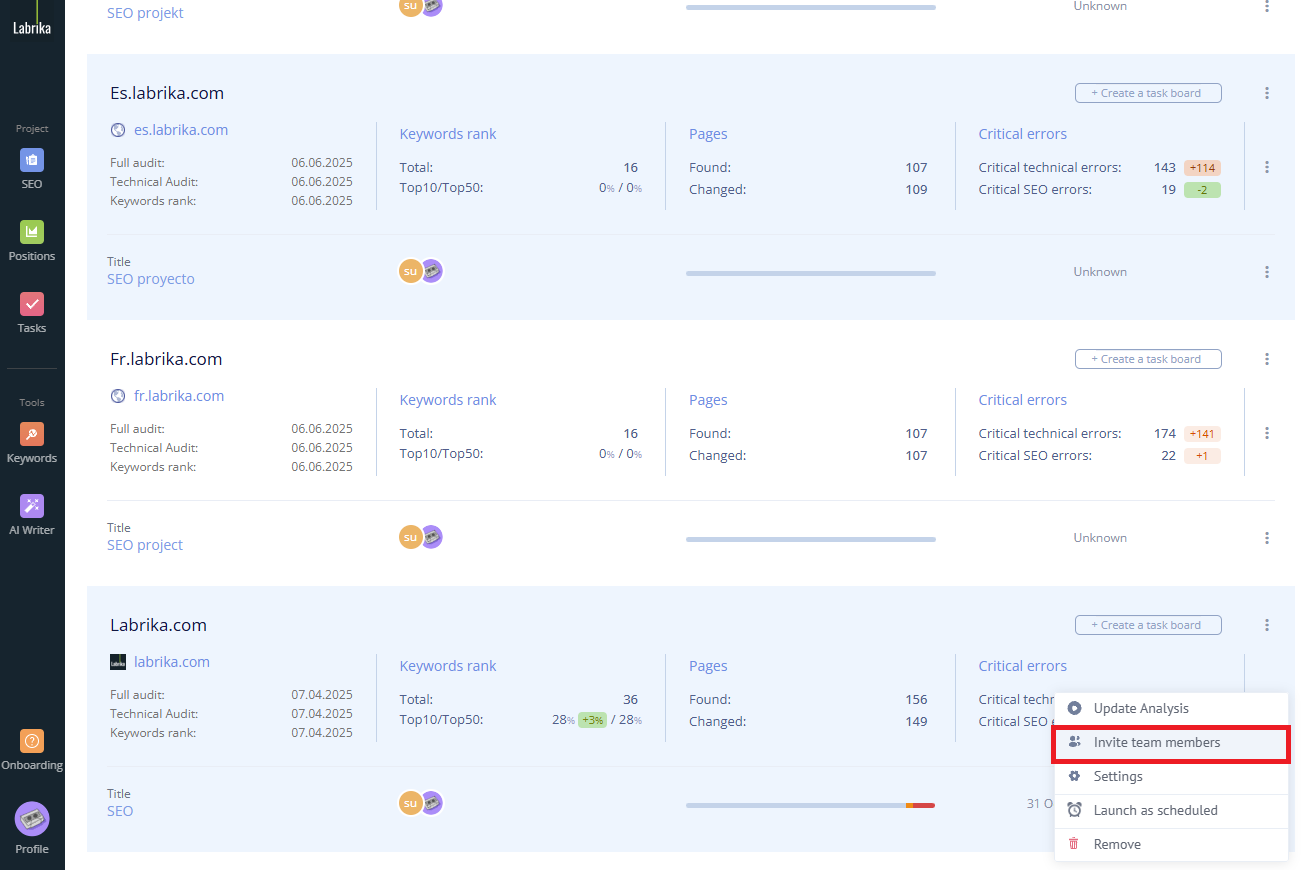1314x870 pixels.
Task: Open three-dot menu for Labrika.com header
Action: click(1267, 625)
